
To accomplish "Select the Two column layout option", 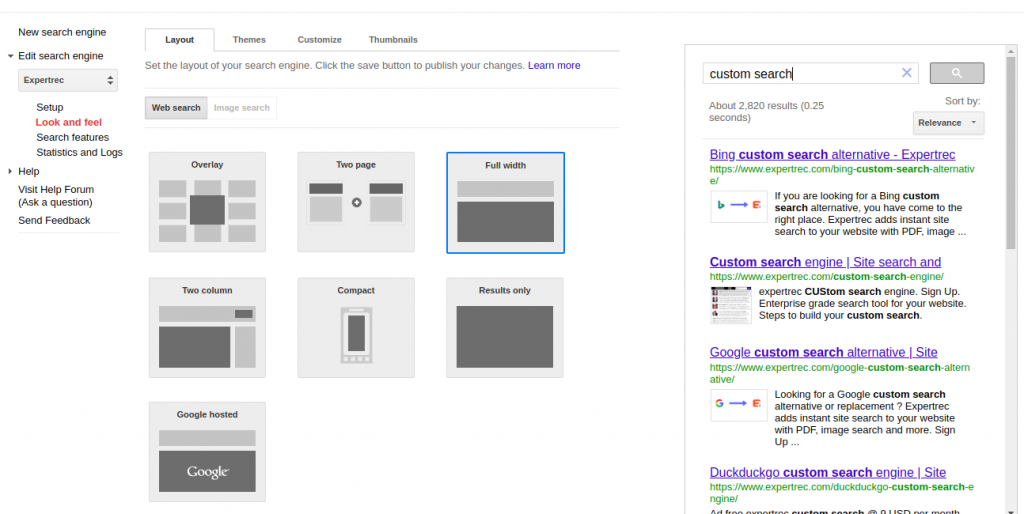I will tap(207, 327).
